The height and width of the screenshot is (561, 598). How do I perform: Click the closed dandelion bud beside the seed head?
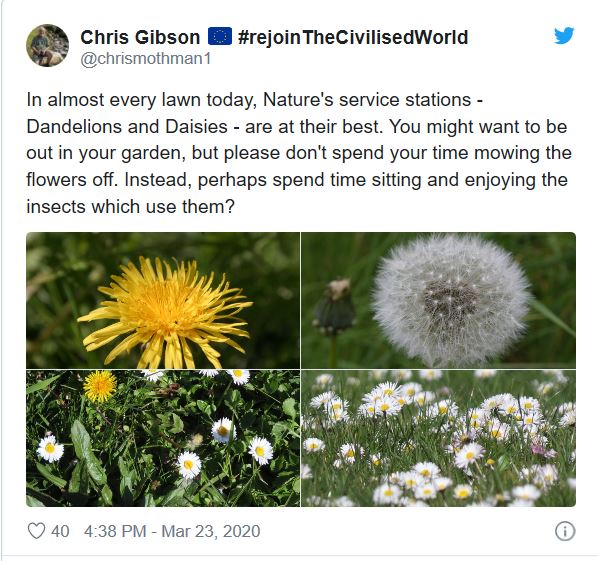click(x=334, y=307)
